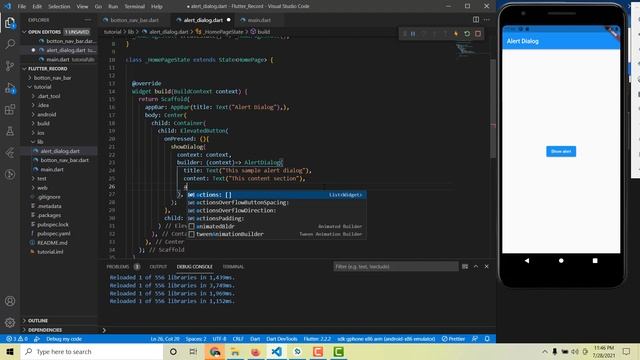640x360 pixels.
Task: Click the Windows search box
Action: click(92, 351)
